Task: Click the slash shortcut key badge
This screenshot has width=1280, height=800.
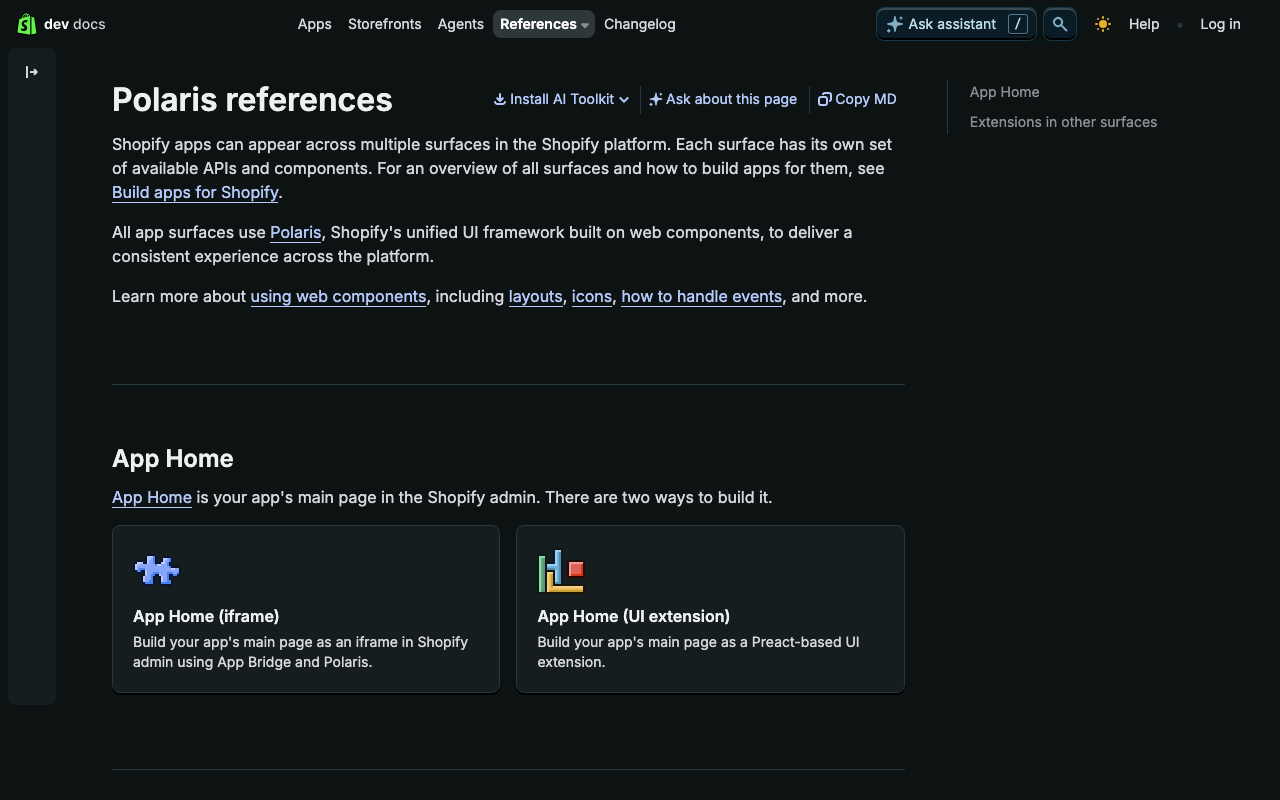Action: tap(1018, 24)
